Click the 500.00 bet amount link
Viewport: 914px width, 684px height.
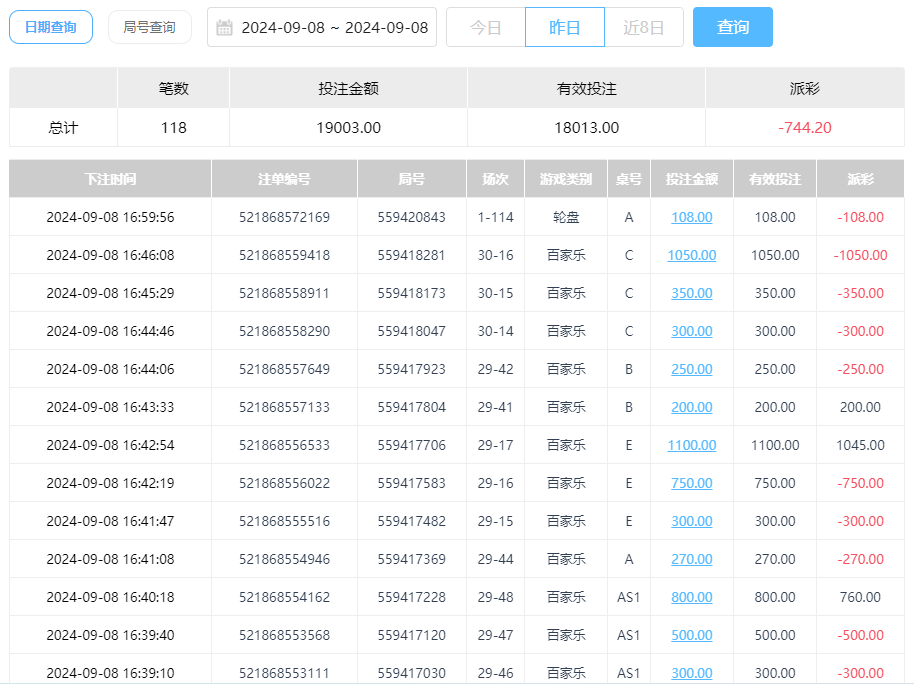(692, 635)
